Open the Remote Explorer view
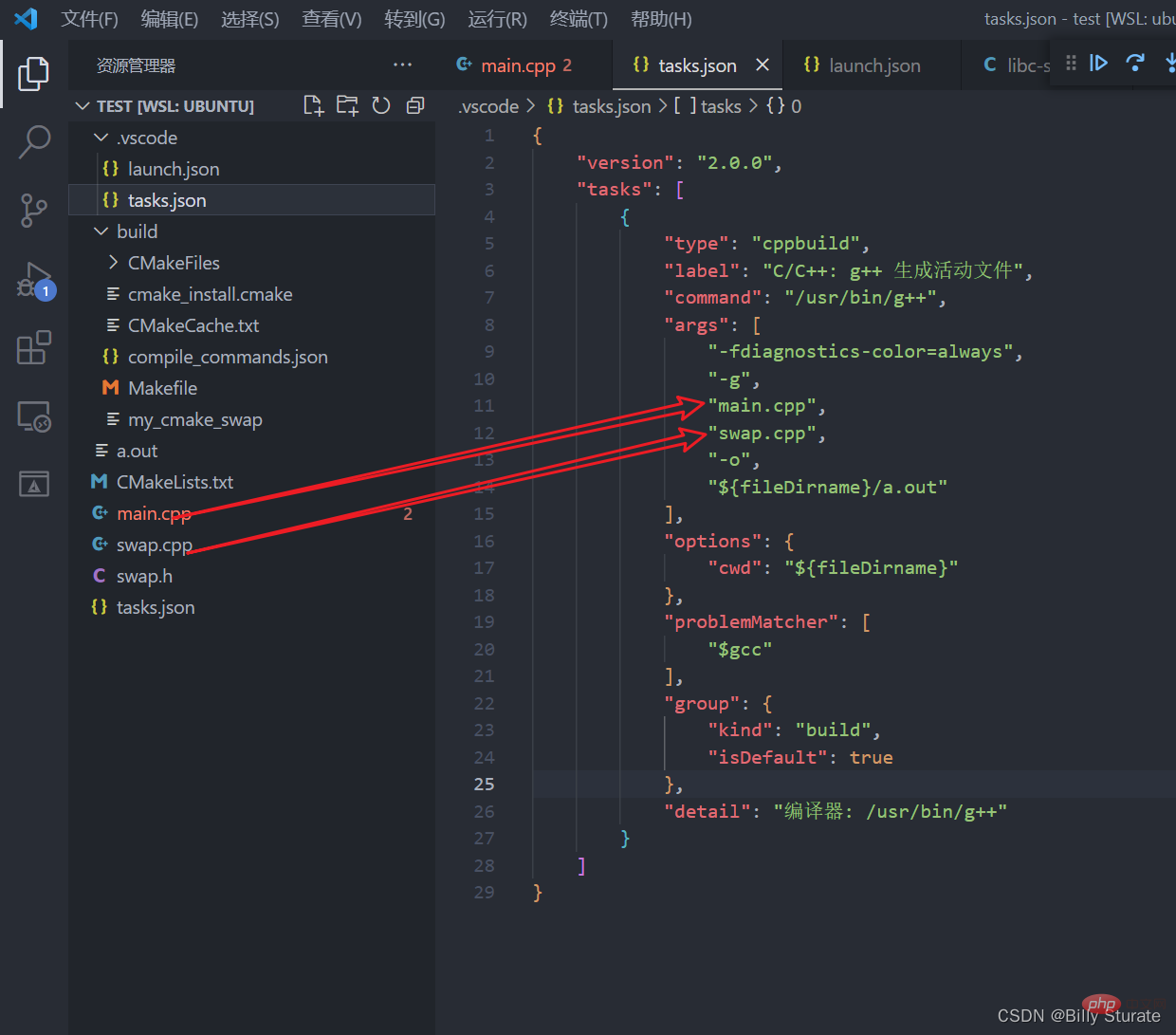Image resolution: width=1176 pixels, height=1035 pixels. click(x=34, y=416)
